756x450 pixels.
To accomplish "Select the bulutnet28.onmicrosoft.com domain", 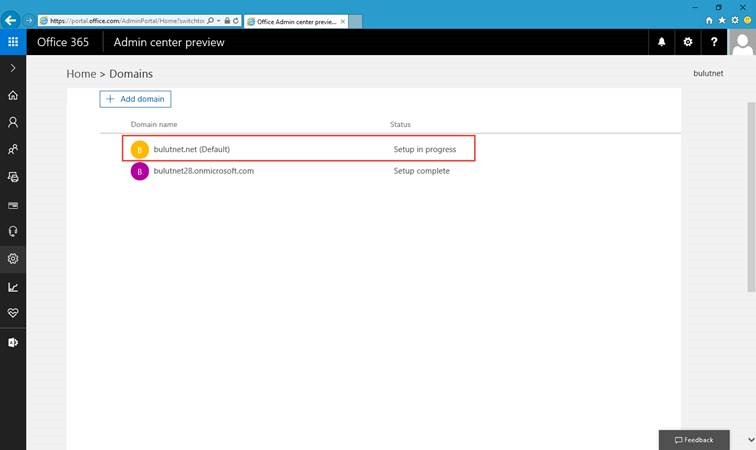I will (203, 171).
